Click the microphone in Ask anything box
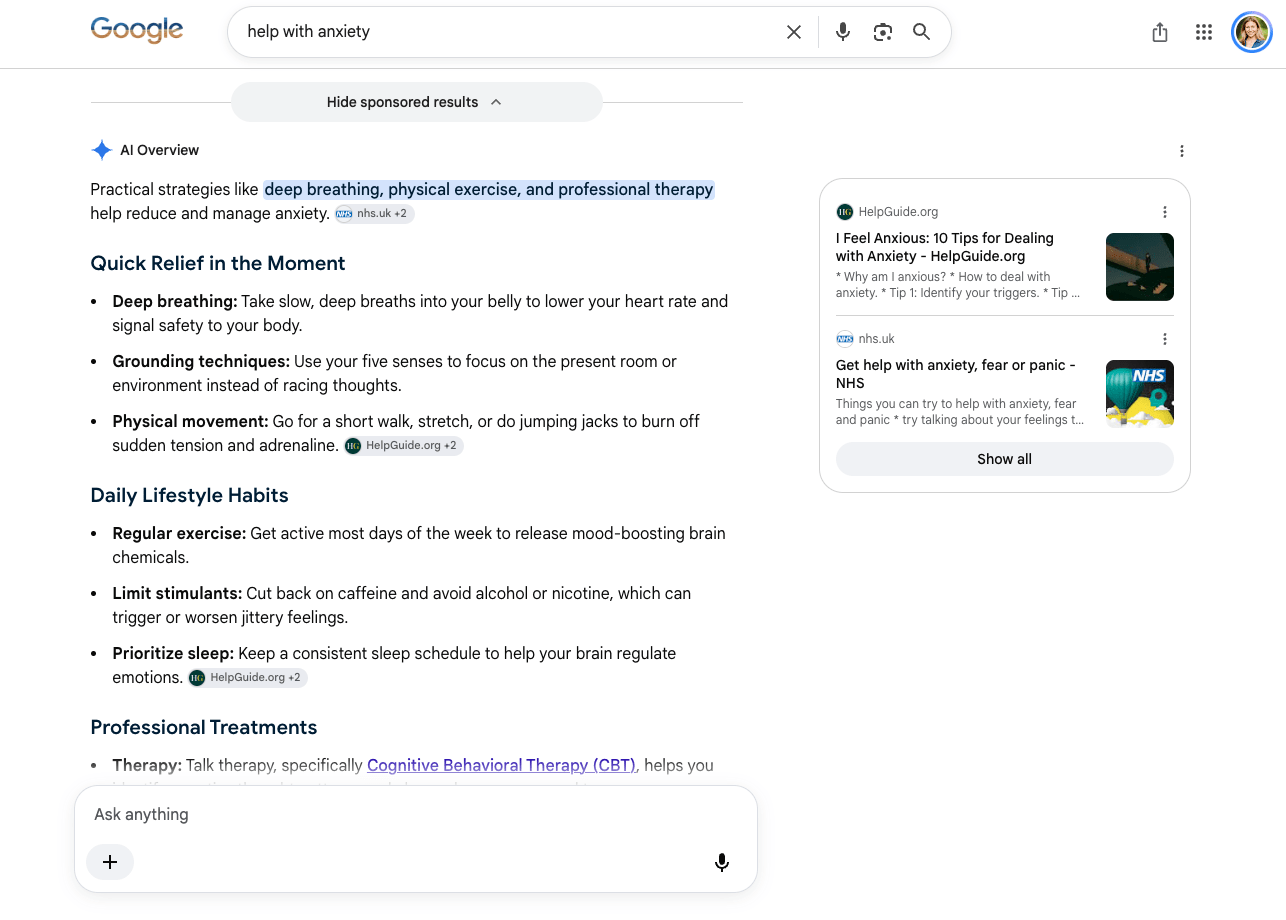This screenshot has width=1286, height=920. [x=722, y=862]
